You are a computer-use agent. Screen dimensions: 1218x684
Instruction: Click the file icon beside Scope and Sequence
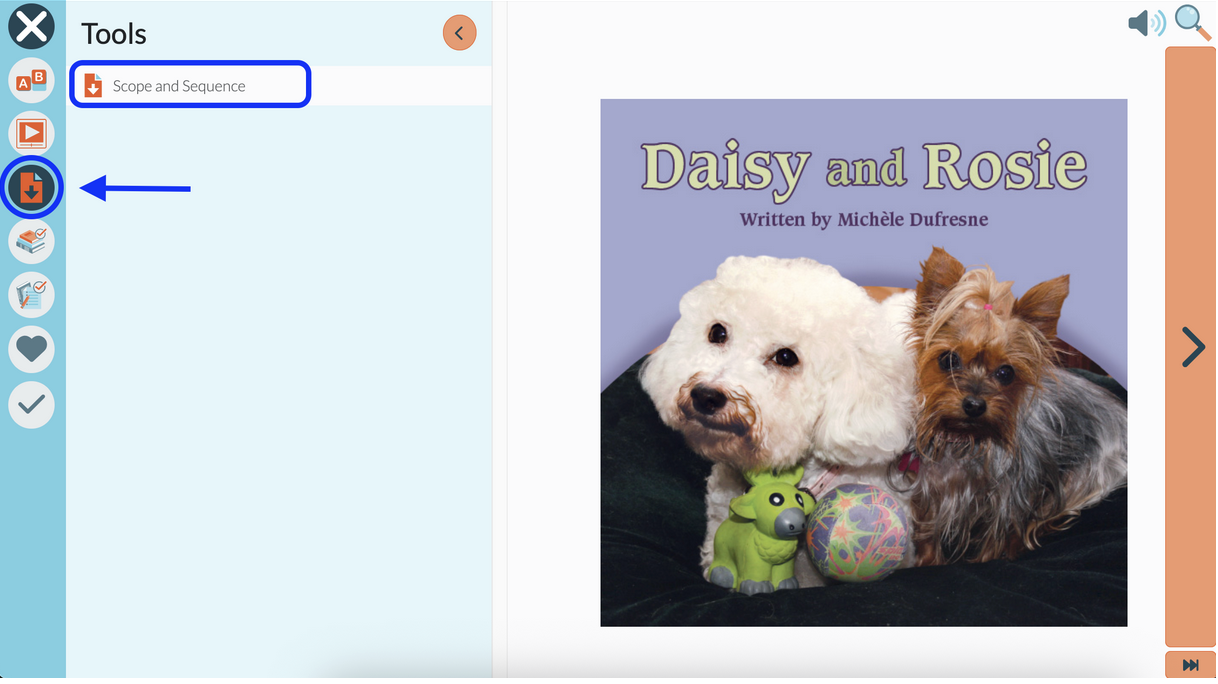(93, 86)
